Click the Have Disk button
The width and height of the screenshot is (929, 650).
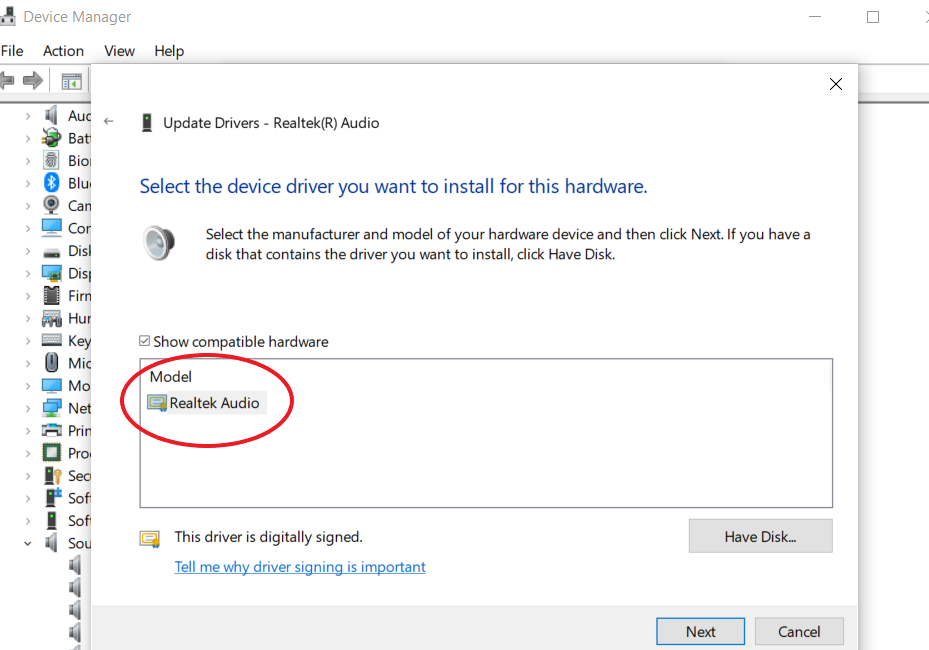760,536
